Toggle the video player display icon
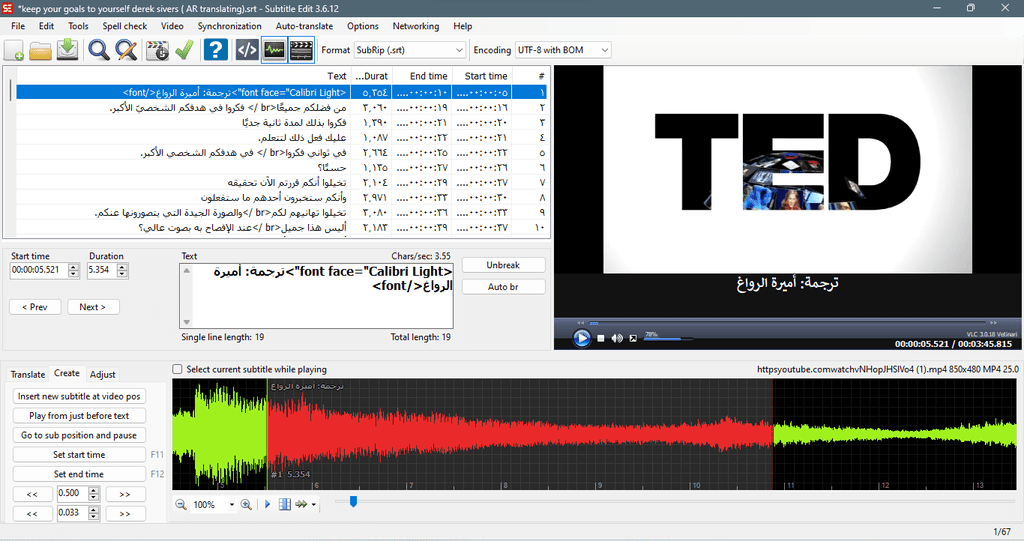The height and width of the screenshot is (541, 1024). (301, 50)
